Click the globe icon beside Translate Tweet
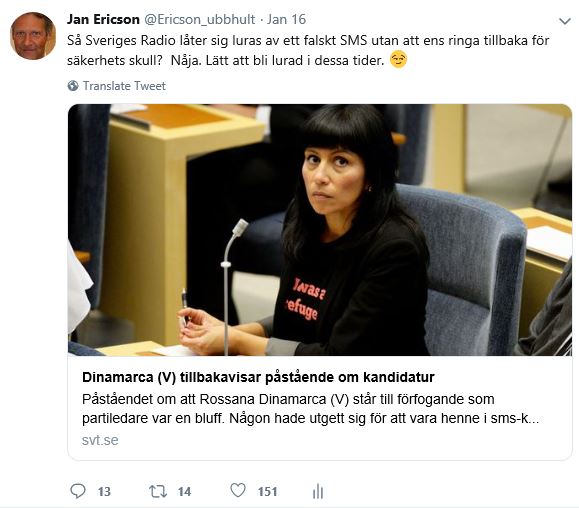This screenshot has width=579, height=508. 73,86
